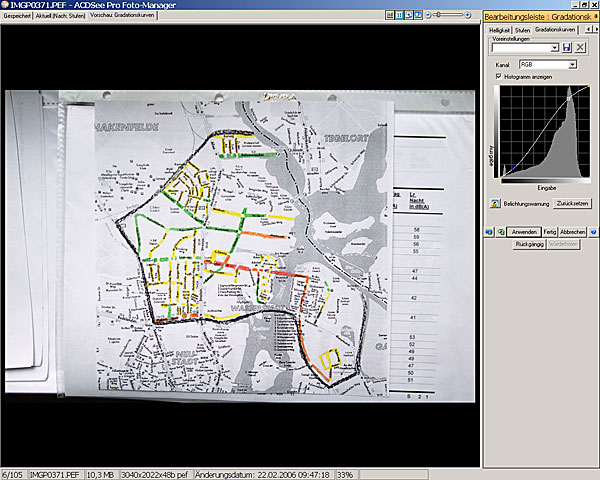Delete preset using the X icon
Image resolution: width=600 pixels, height=480 pixels.
pyautogui.click(x=581, y=48)
